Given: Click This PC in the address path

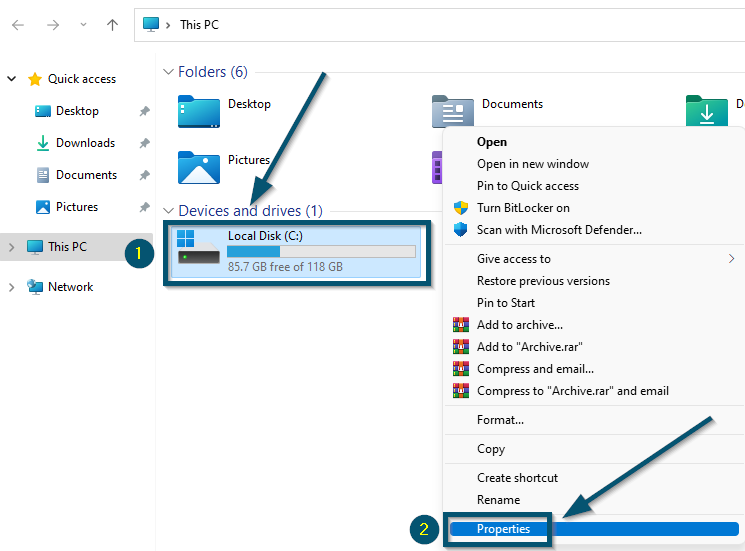Looking at the screenshot, I should point(199,25).
